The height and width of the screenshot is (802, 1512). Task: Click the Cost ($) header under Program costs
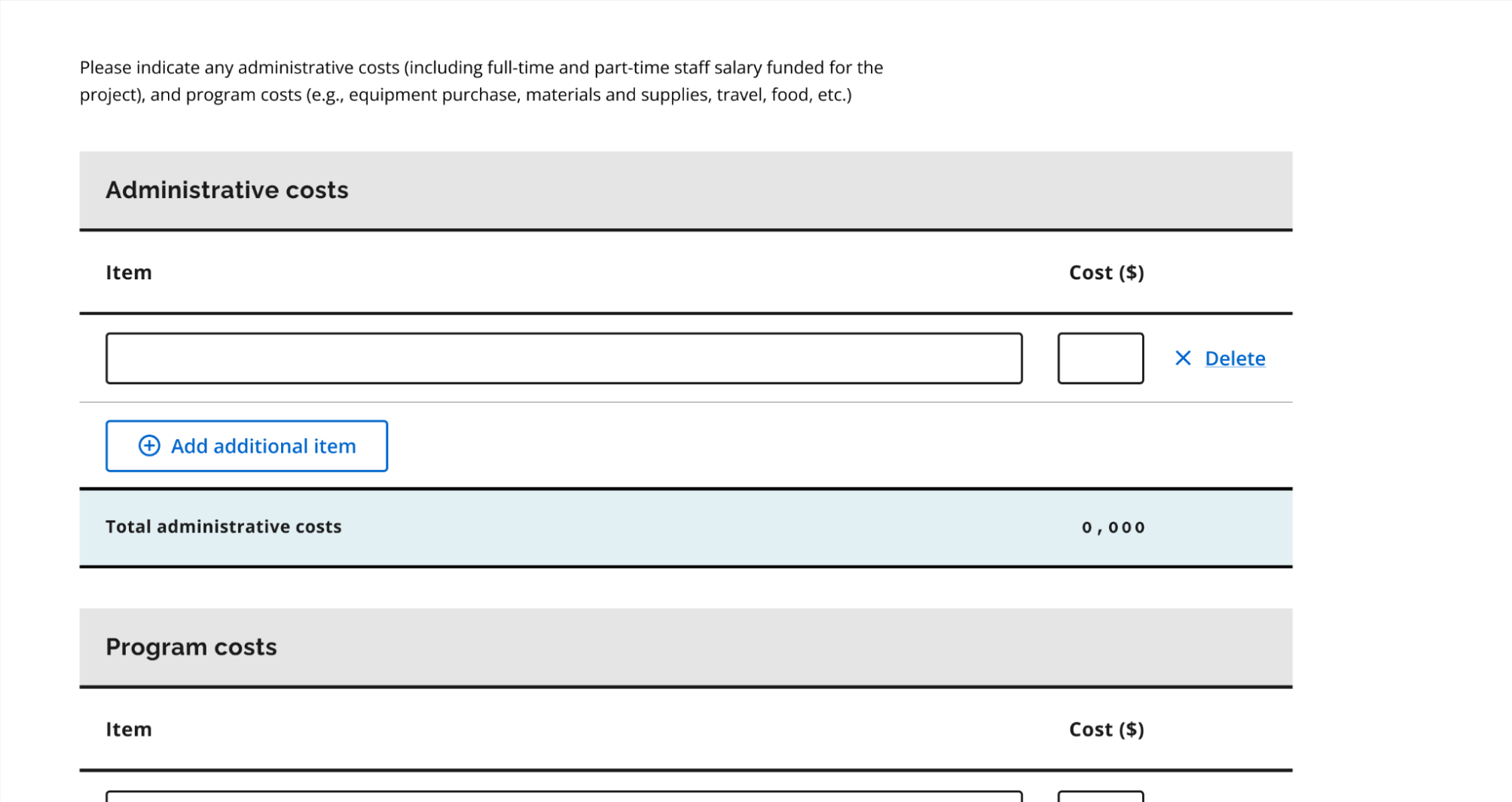tap(1107, 729)
